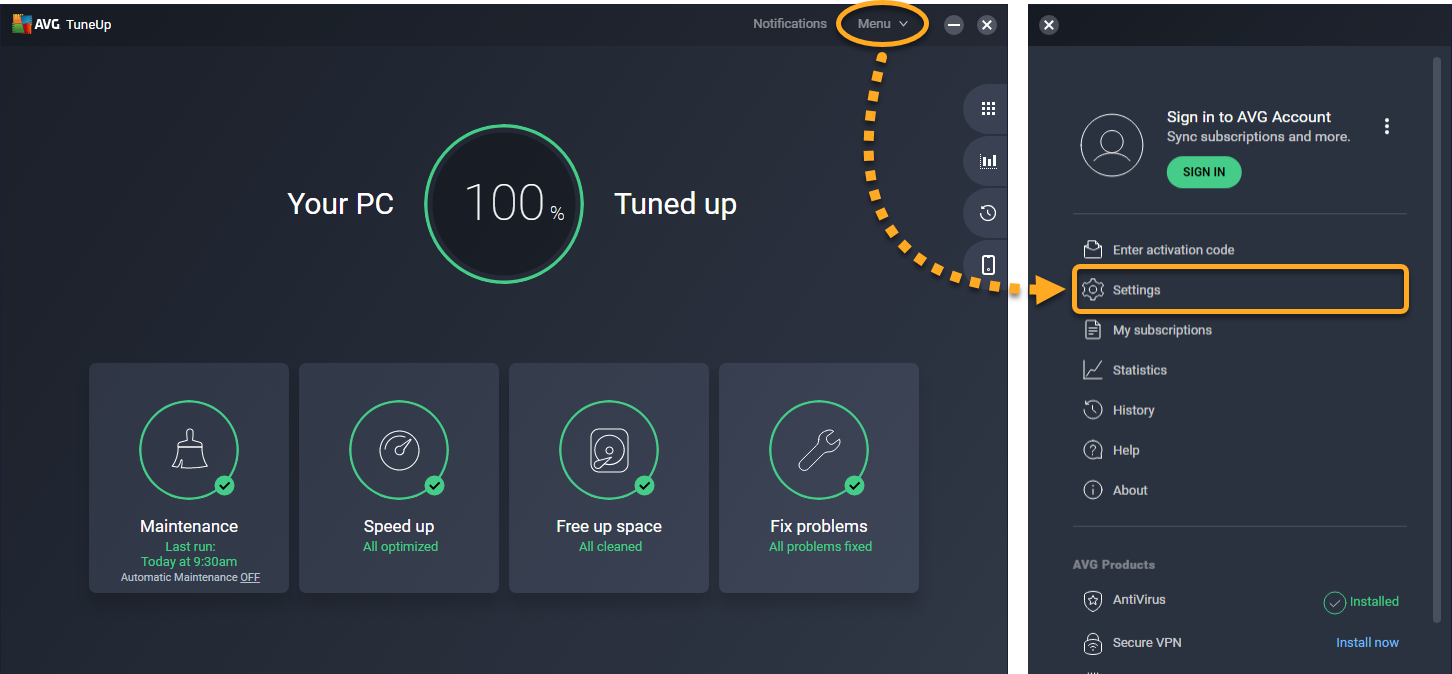The height and width of the screenshot is (674, 1452).
Task: Click the statistics bar chart side icon
Action: (x=988, y=161)
